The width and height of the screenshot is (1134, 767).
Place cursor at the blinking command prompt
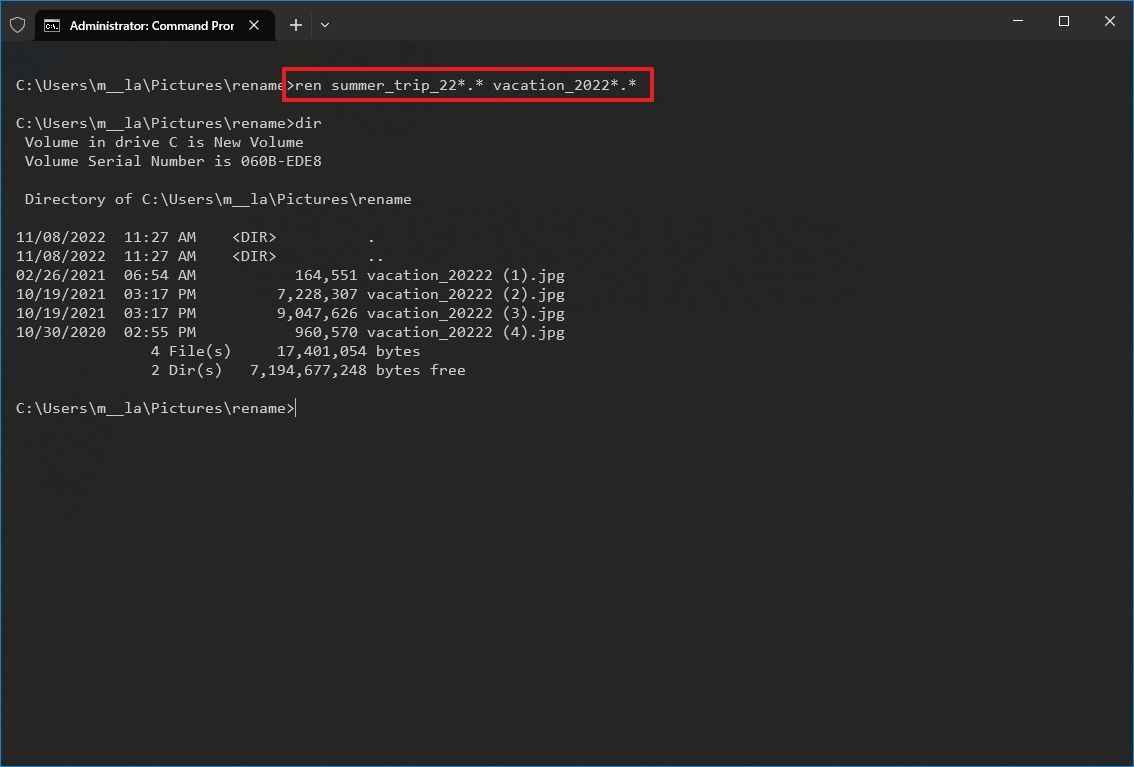coord(293,407)
